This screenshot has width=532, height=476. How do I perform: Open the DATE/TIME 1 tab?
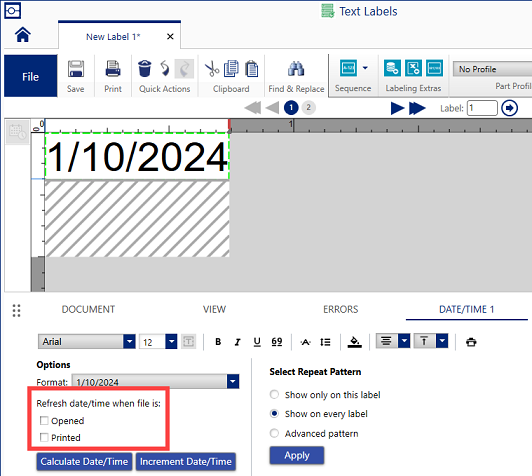pos(467,309)
